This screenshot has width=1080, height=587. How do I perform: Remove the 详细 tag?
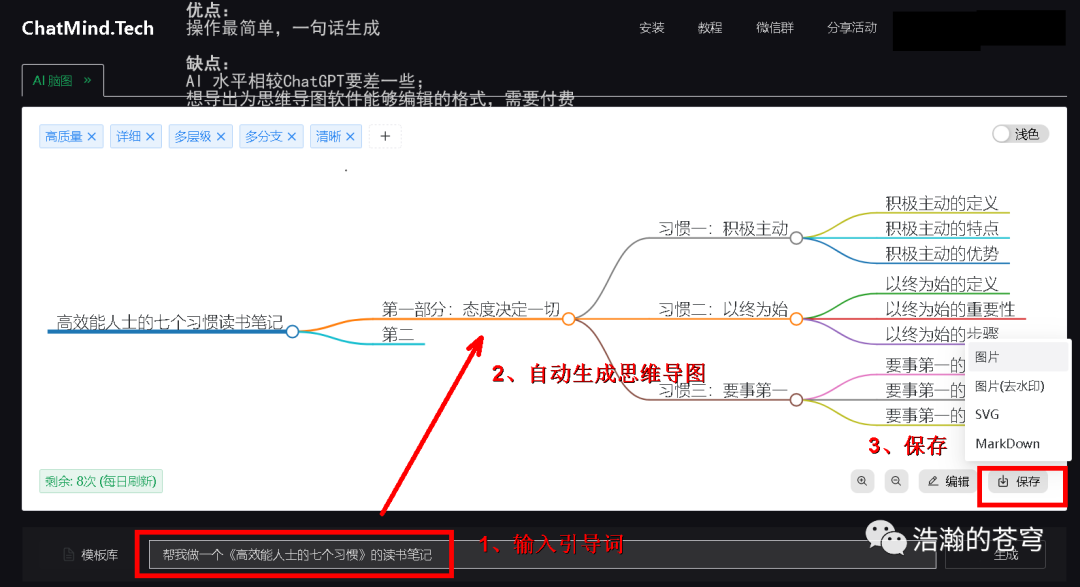[x=150, y=136]
